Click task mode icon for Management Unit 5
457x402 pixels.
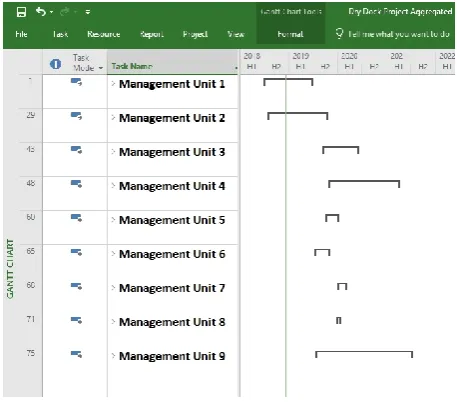(76, 218)
